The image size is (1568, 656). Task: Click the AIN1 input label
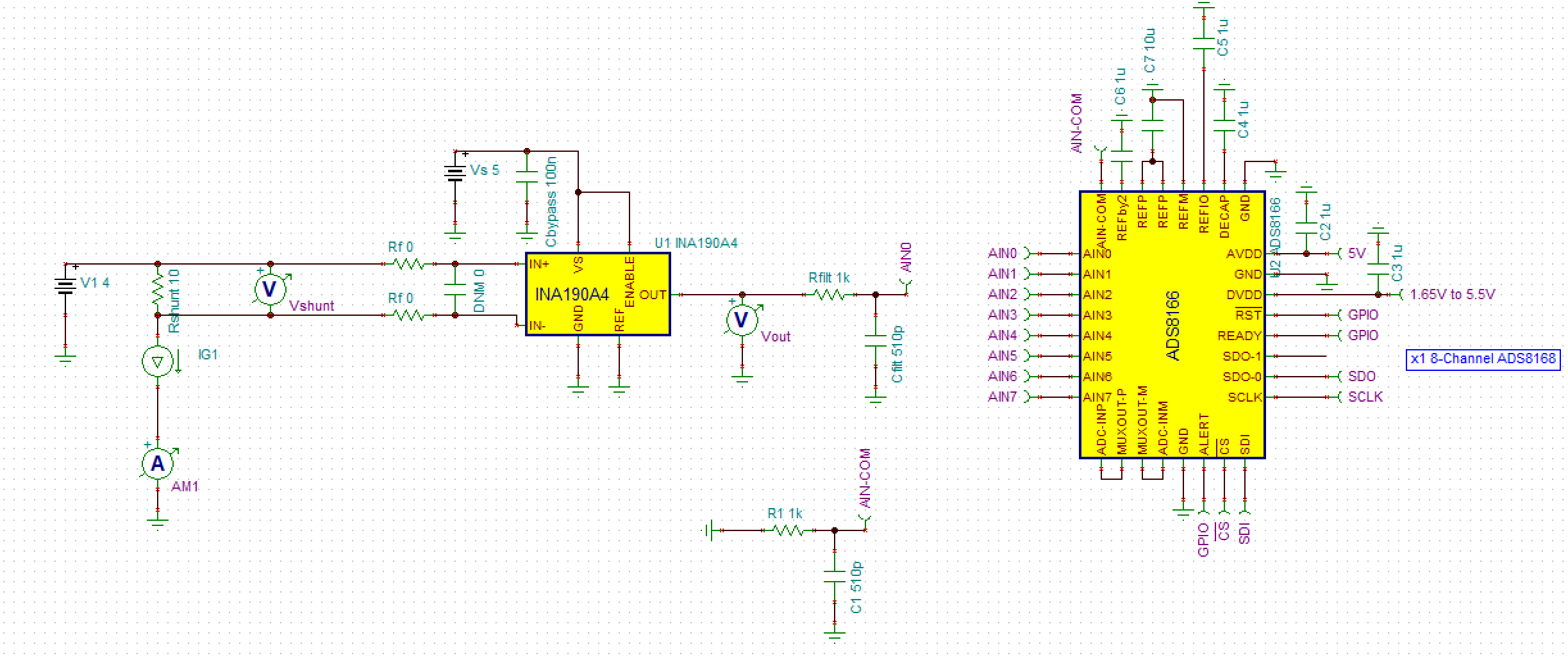pyautogui.click(x=1003, y=274)
